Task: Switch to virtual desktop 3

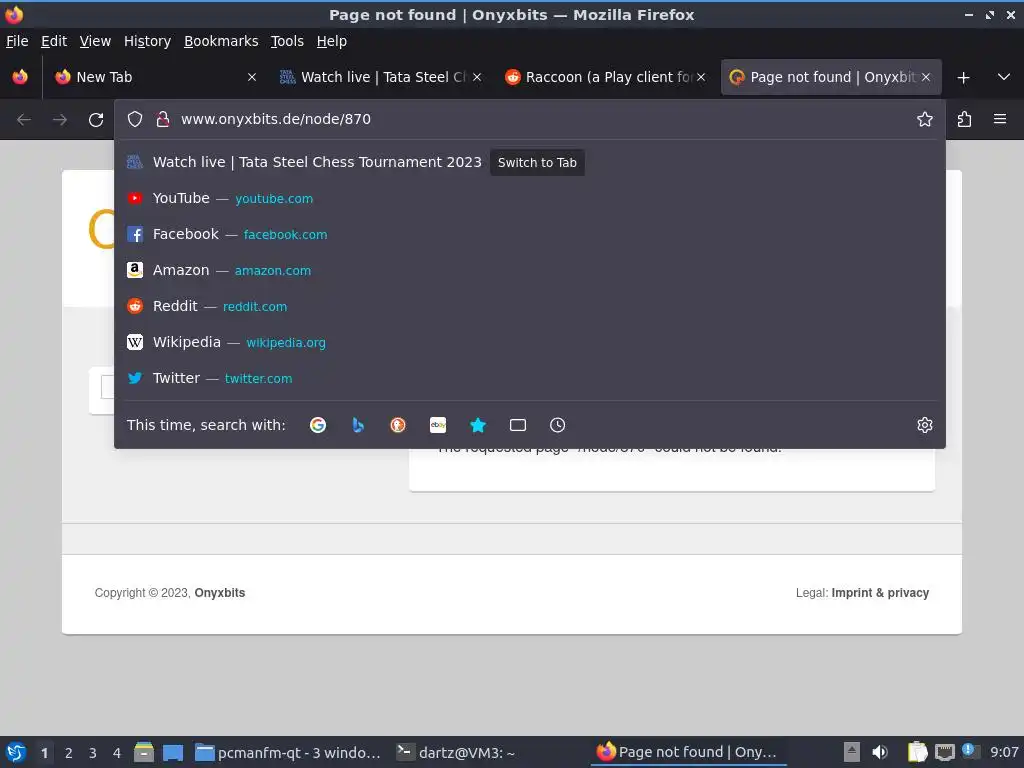Action: [92, 753]
